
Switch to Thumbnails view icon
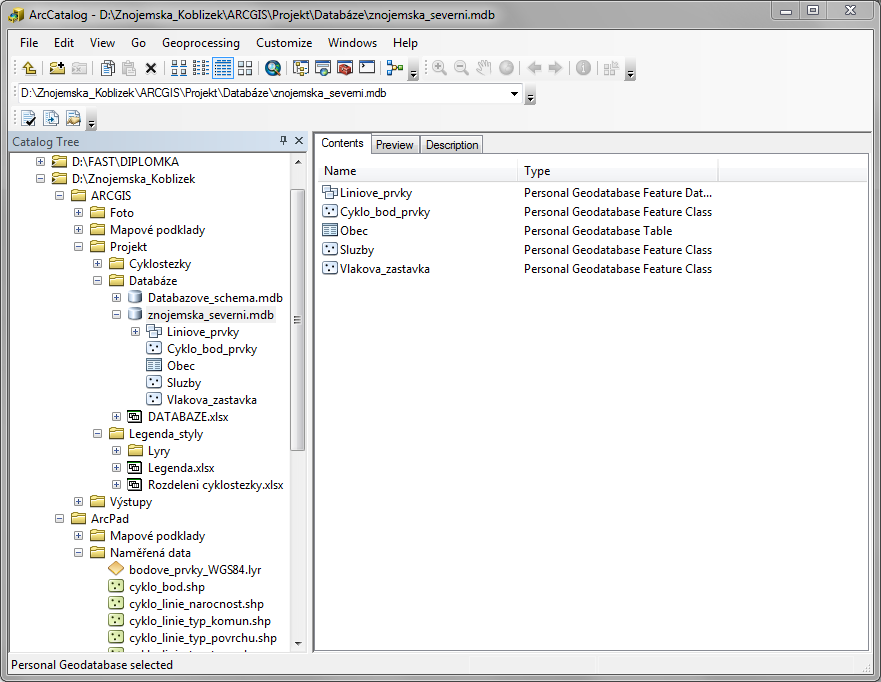(x=245, y=69)
